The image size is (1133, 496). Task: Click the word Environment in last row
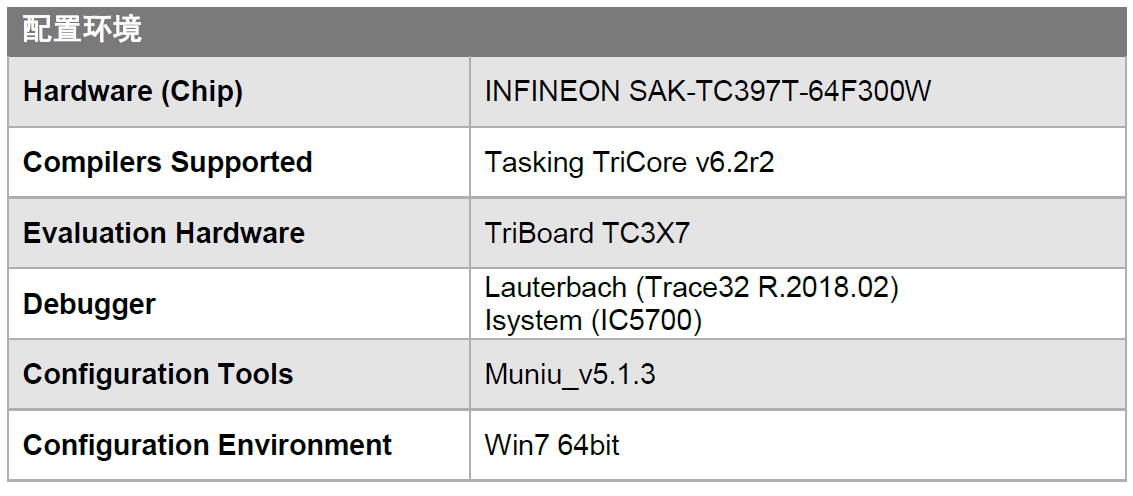pos(305,445)
